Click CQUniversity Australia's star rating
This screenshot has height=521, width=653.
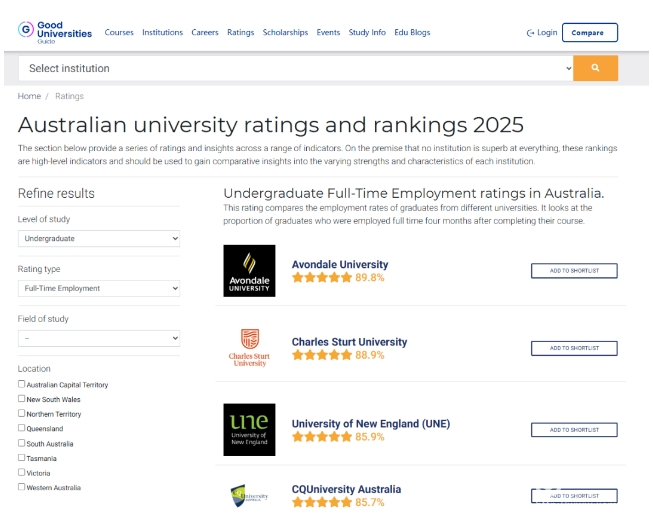coord(322,502)
